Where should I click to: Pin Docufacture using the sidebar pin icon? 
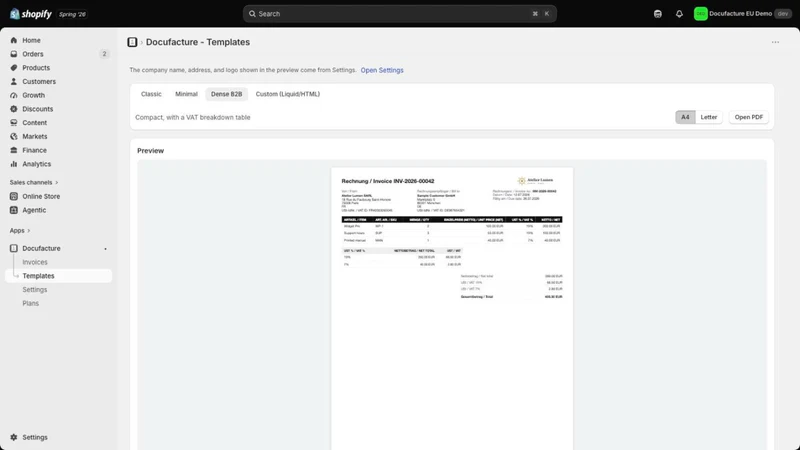coord(106,248)
